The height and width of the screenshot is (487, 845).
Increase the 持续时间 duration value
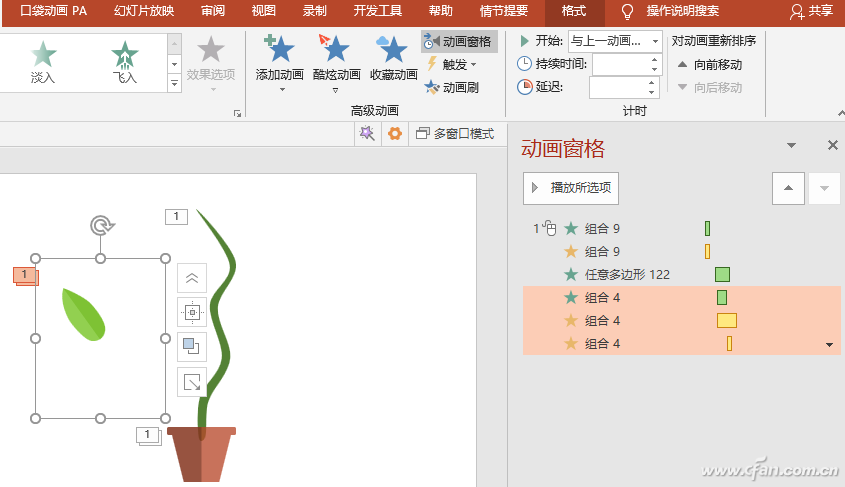[654, 59]
